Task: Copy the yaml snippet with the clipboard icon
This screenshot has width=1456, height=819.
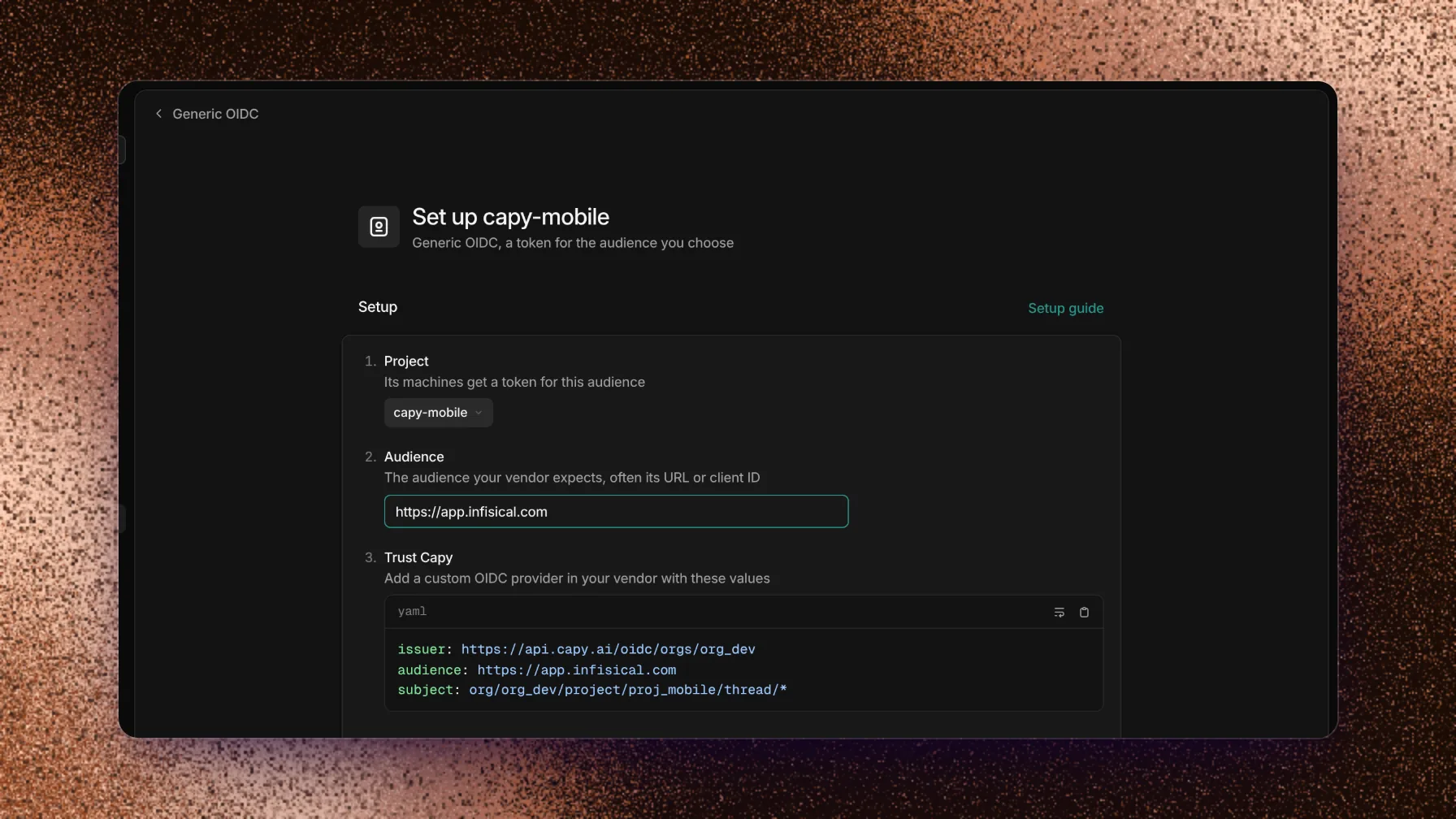Action: (1084, 613)
